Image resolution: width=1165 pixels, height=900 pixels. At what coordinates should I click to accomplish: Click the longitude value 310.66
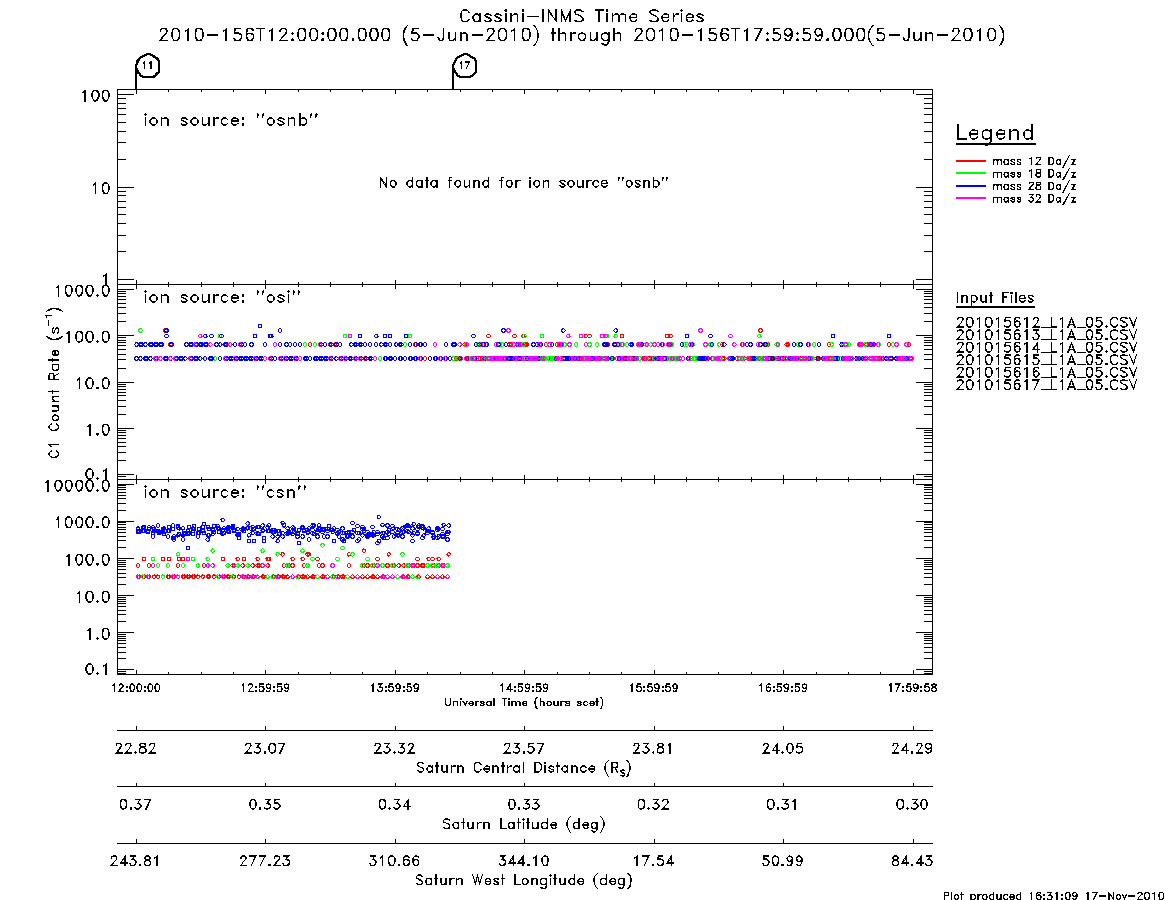395,861
